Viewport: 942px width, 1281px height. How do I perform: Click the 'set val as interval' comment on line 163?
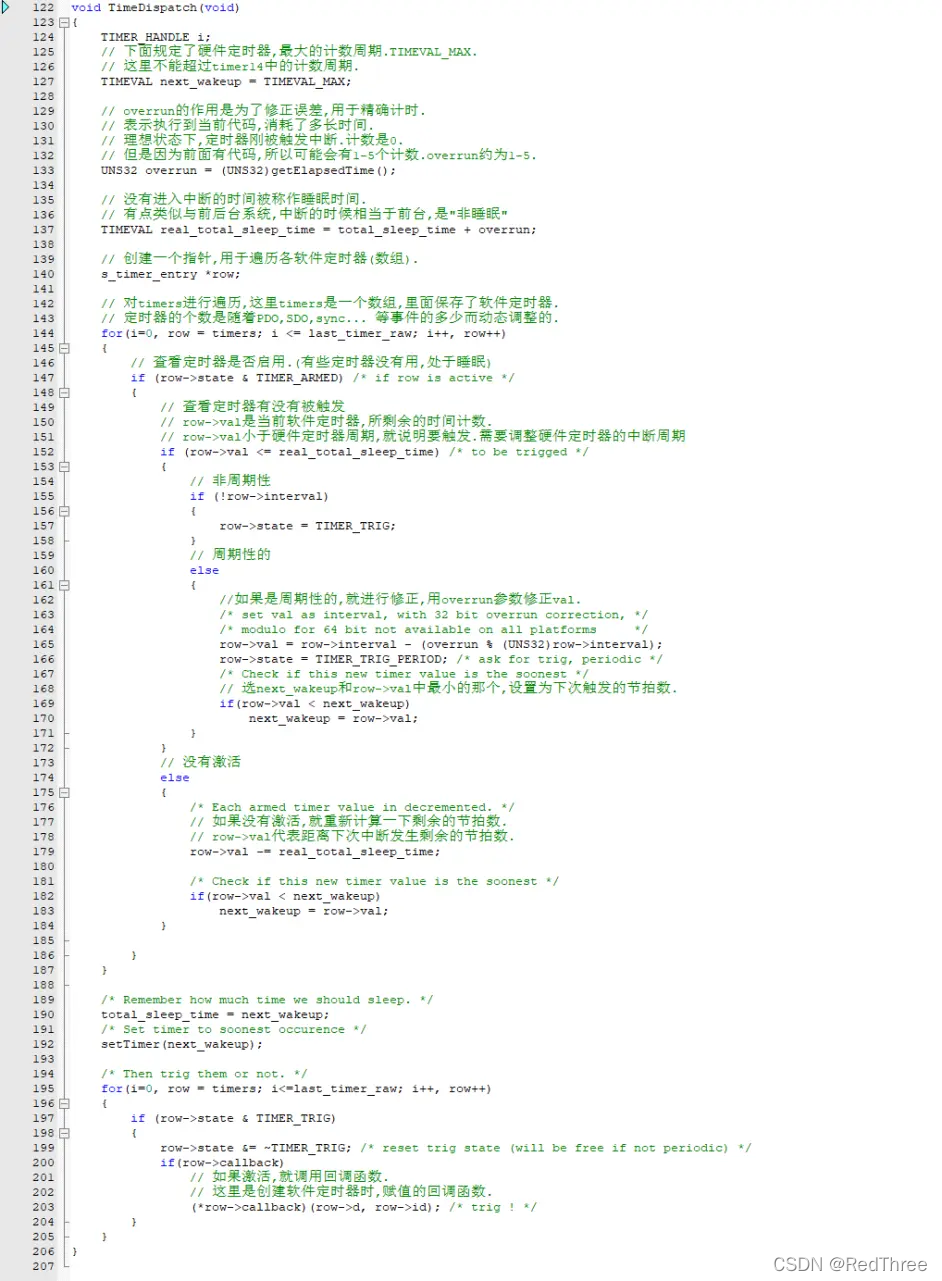pyautogui.click(x=433, y=615)
